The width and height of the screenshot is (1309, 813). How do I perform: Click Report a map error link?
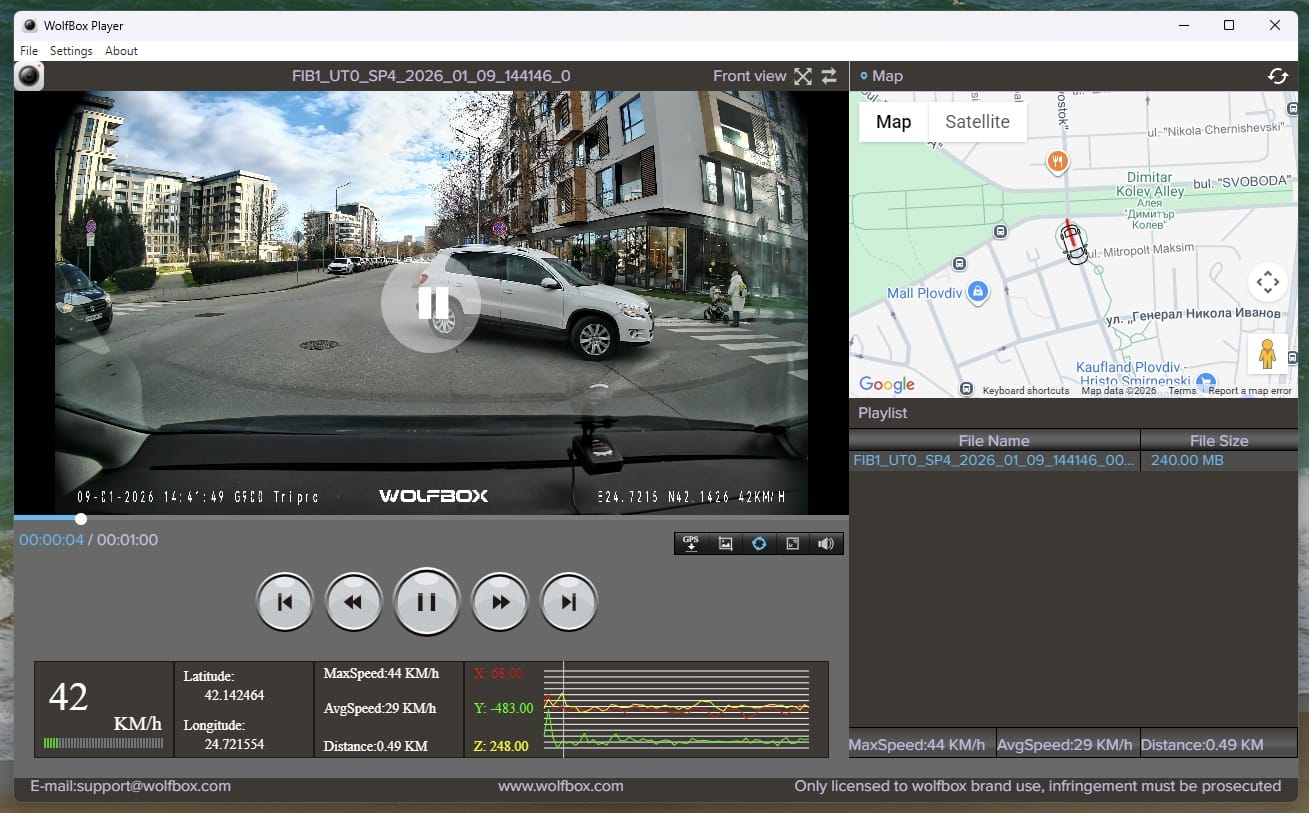[1250, 391]
